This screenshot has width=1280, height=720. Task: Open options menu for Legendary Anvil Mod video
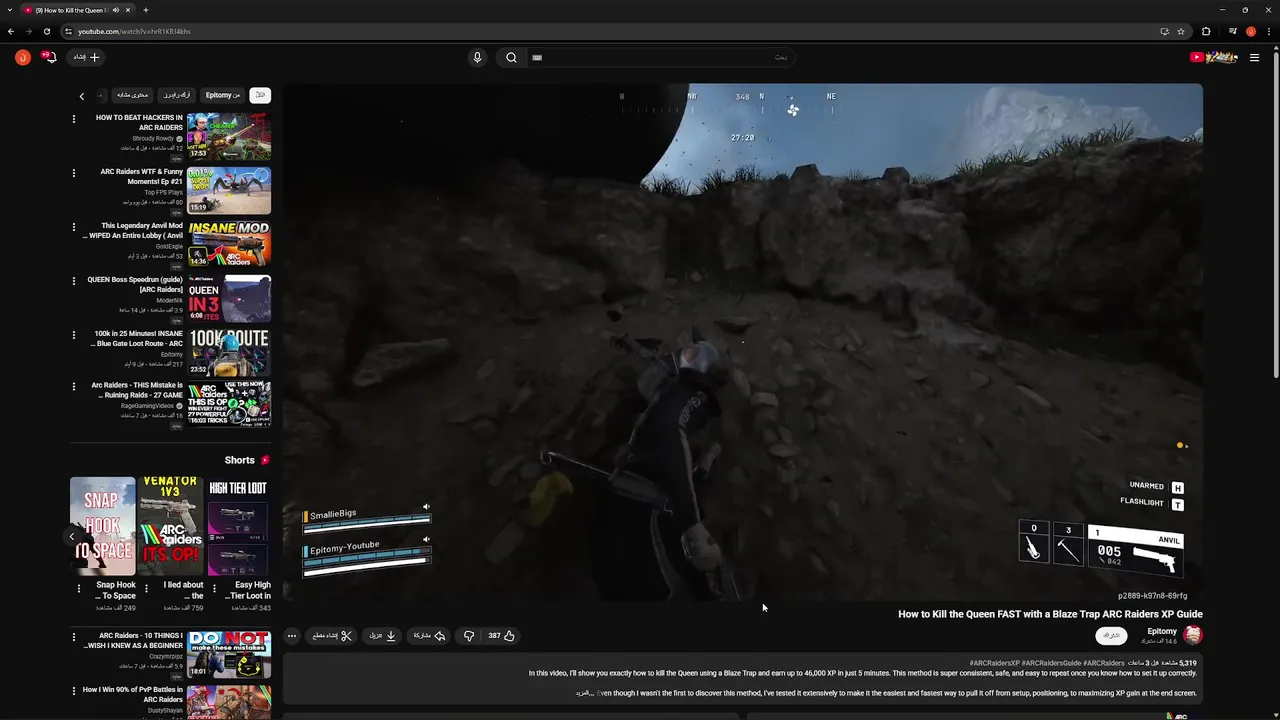[x=73, y=227]
